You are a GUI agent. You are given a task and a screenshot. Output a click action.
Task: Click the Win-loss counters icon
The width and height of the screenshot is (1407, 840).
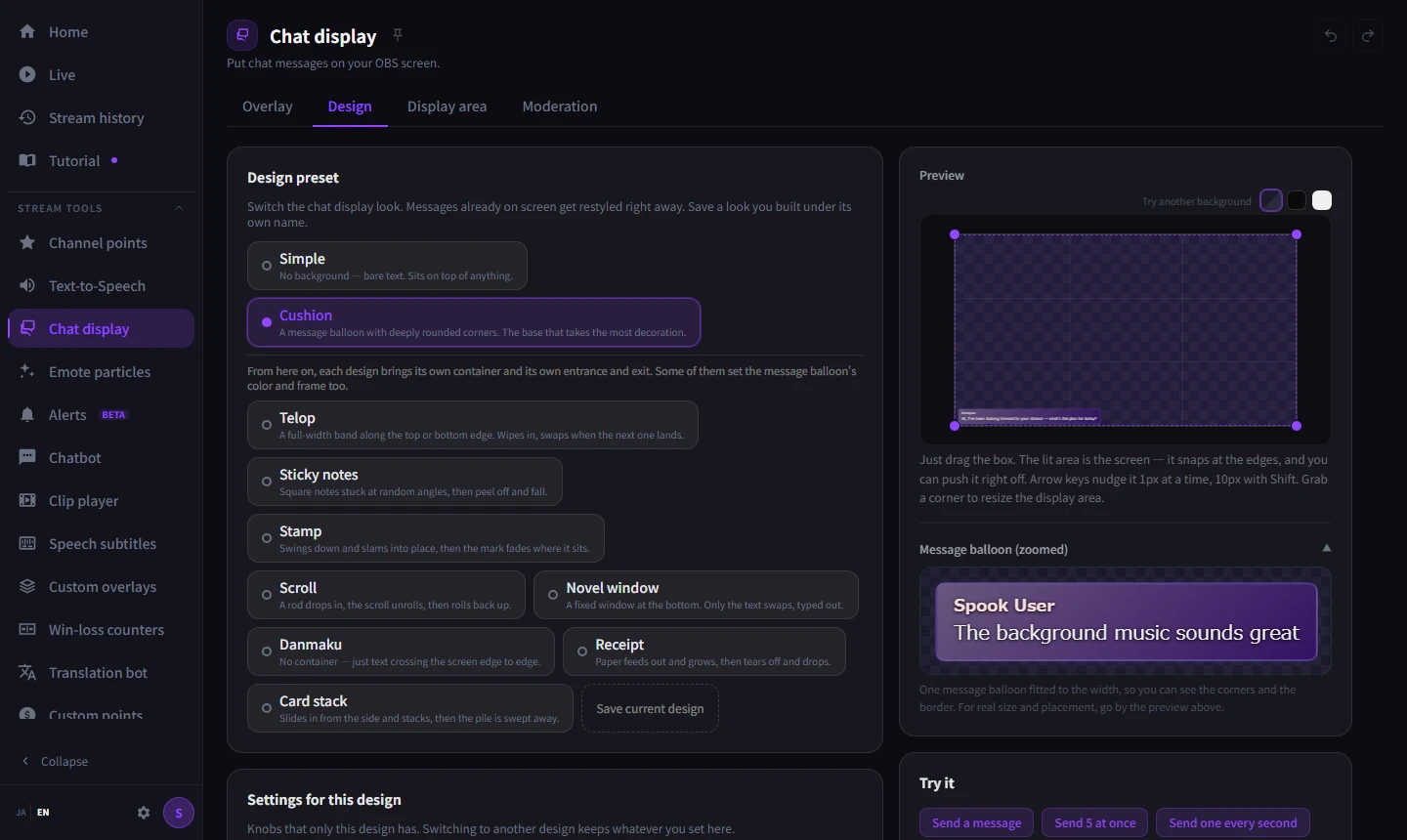(27, 629)
